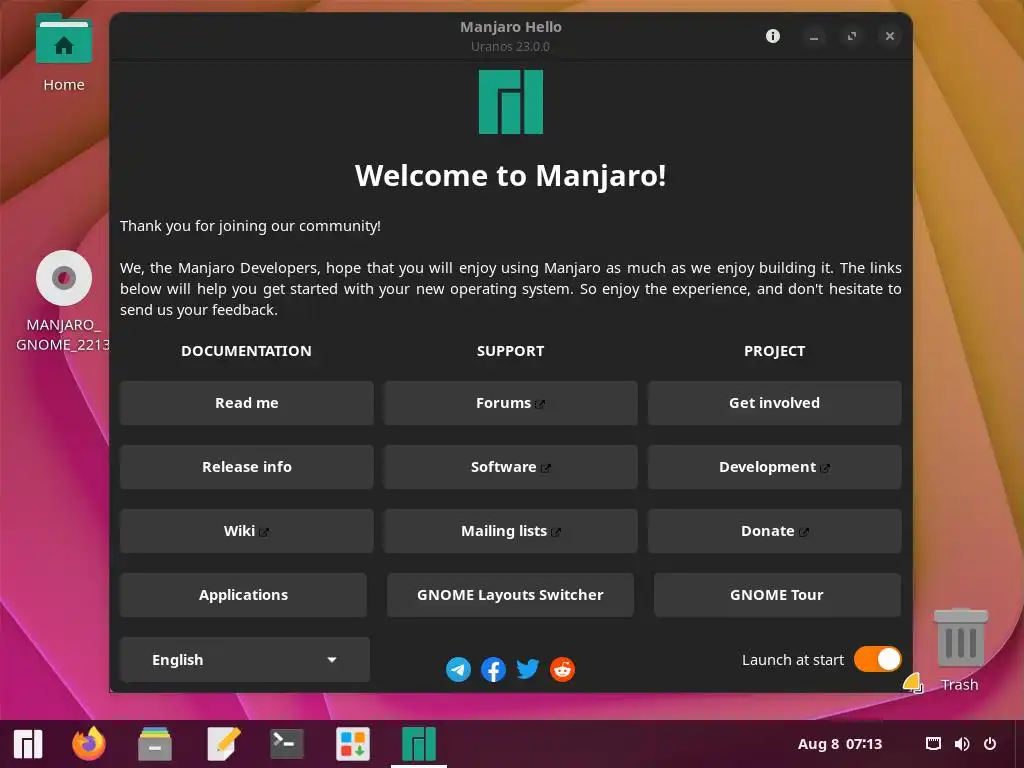The image size is (1024, 768).
Task: Open the clock showing Aug 8 07:13
Action: [840, 744]
